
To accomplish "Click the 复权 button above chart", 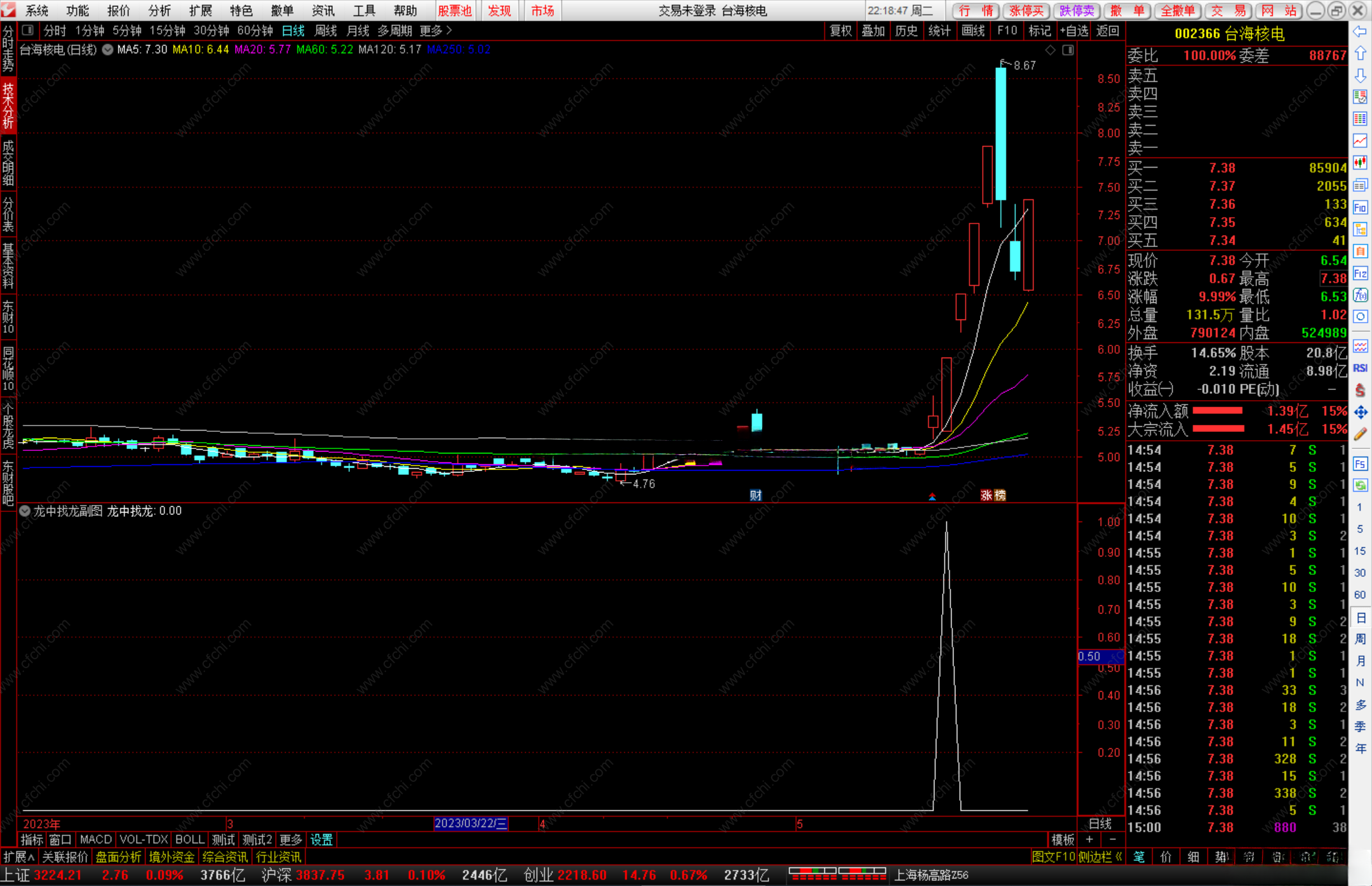I will click(840, 30).
